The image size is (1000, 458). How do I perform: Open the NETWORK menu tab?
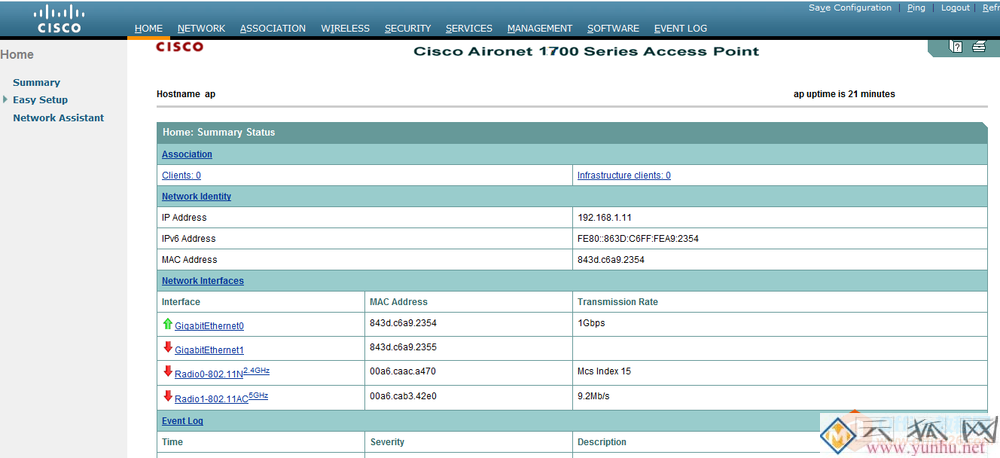pyautogui.click(x=201, y=29)
